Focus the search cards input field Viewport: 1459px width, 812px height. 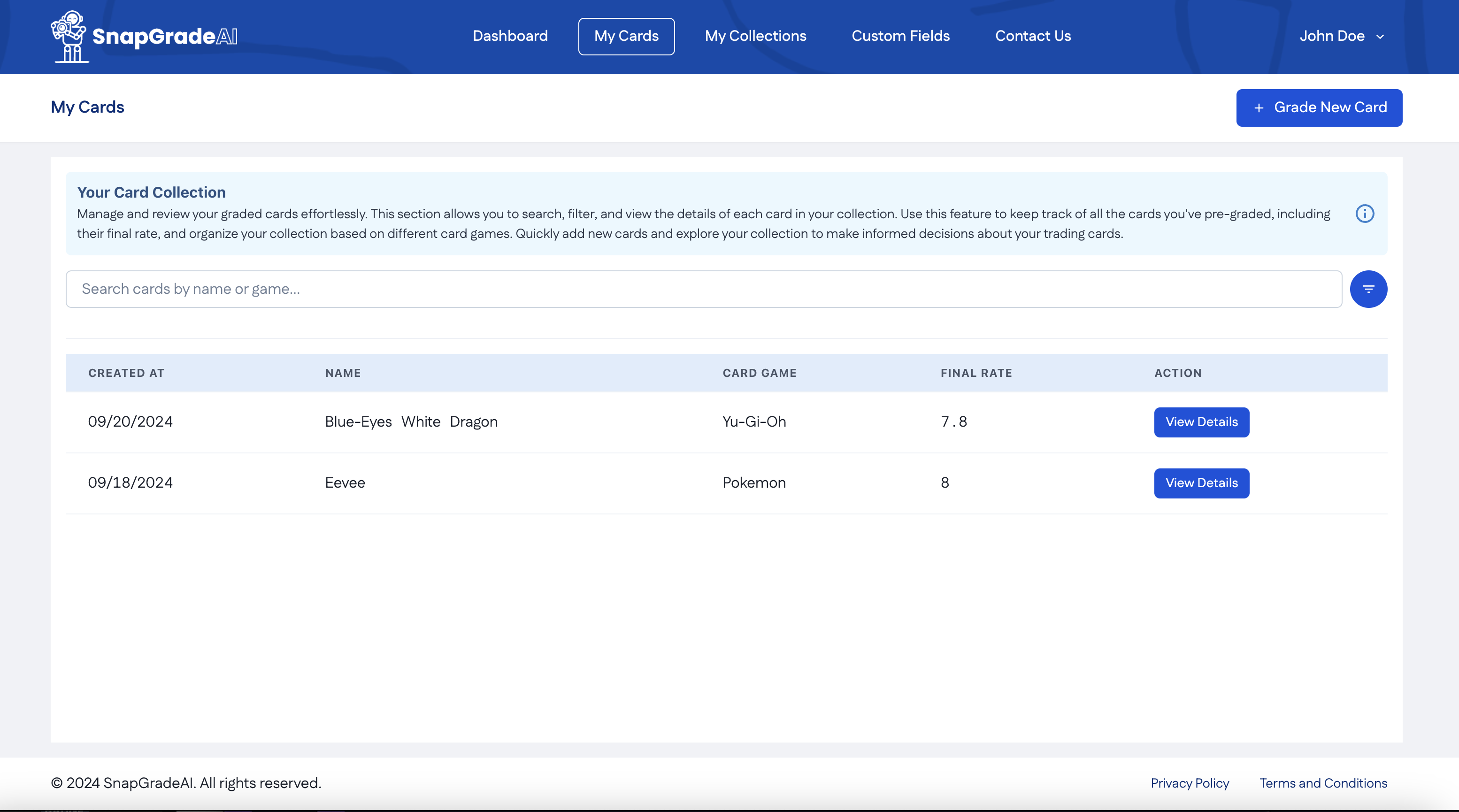[703, 289]
